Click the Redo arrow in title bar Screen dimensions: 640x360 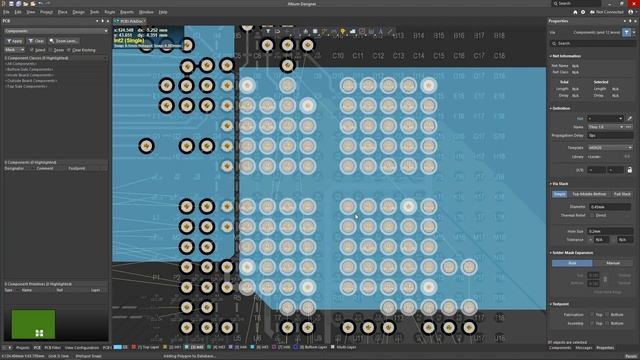pyautogui.click(x=48, y=4)
